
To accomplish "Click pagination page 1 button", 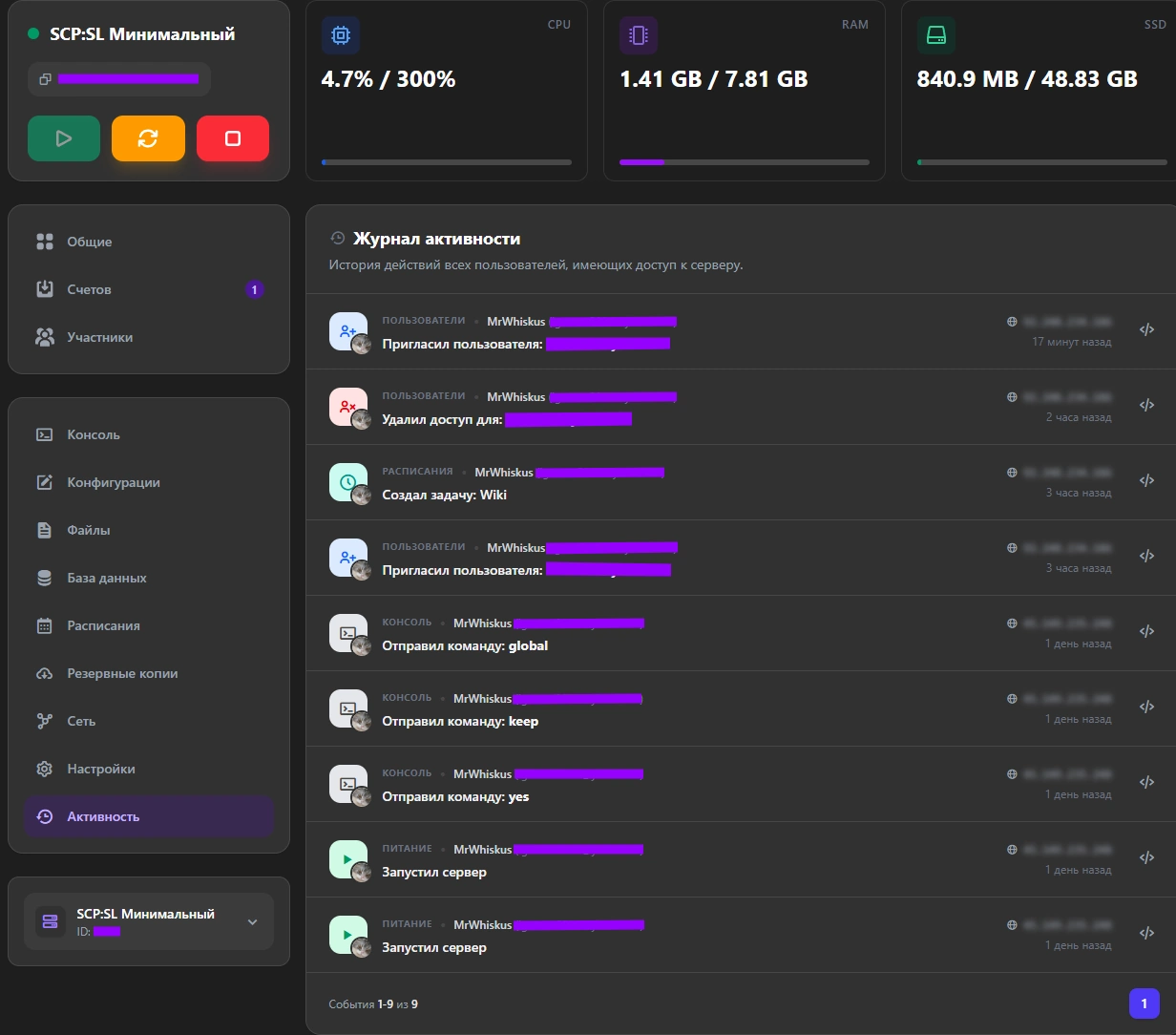I will pos(1144,1003).
